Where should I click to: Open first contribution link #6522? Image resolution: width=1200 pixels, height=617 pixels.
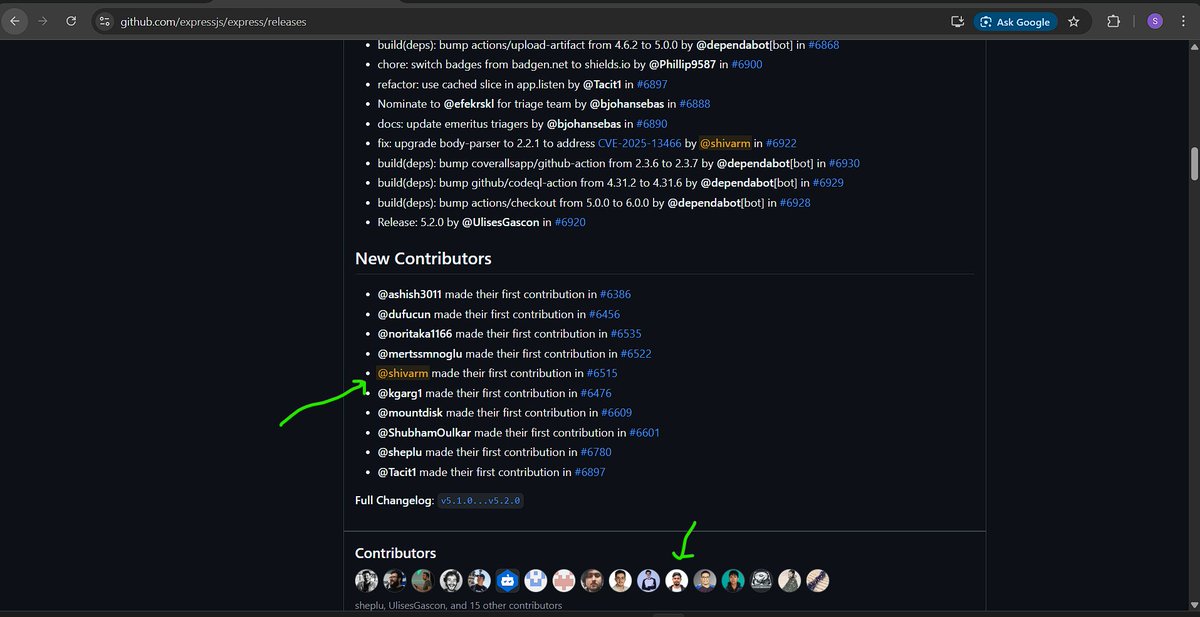[636, 353]
